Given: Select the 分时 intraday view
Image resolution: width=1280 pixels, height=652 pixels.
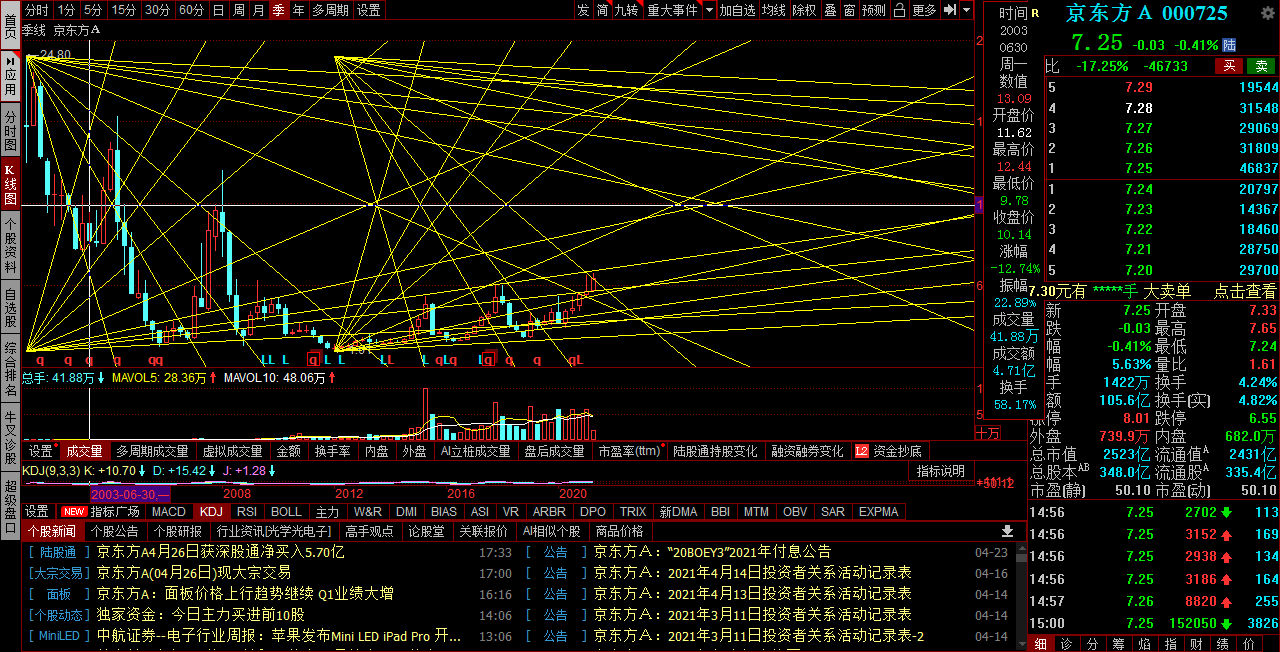Looking at the screenshot, I should click(x=36, y=10).
